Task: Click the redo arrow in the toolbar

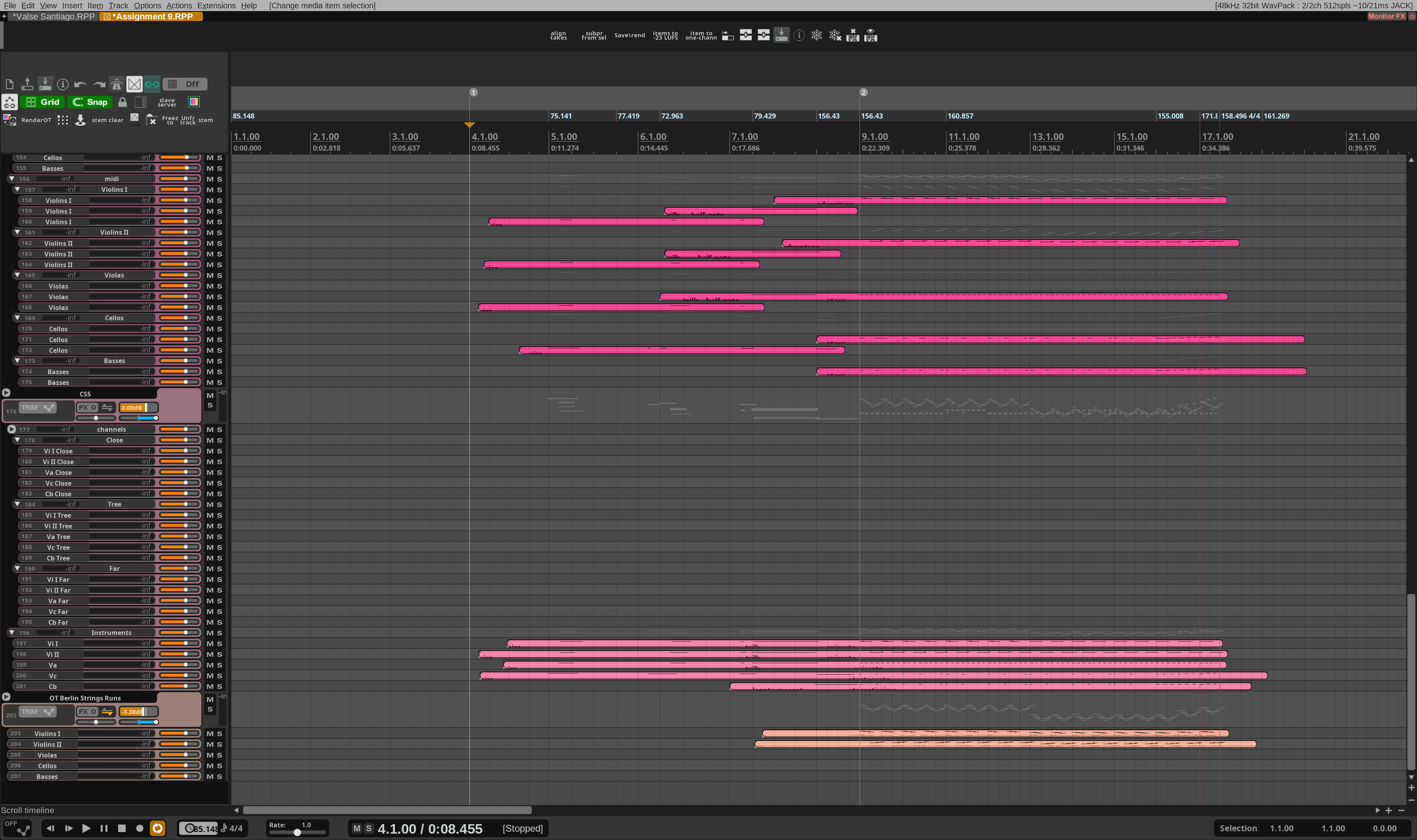Action: click(x=98, y=84)
